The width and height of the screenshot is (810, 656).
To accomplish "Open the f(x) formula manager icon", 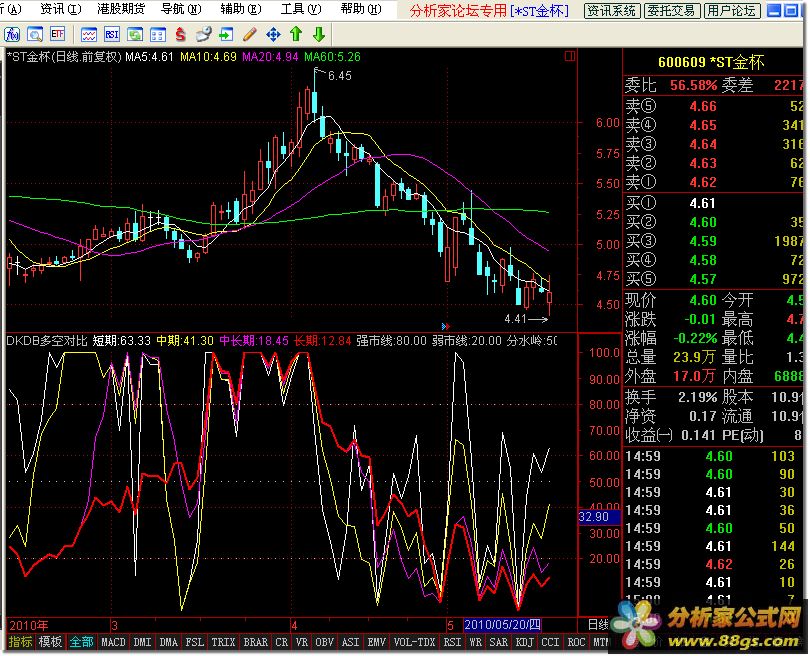I will click(11, 35).
